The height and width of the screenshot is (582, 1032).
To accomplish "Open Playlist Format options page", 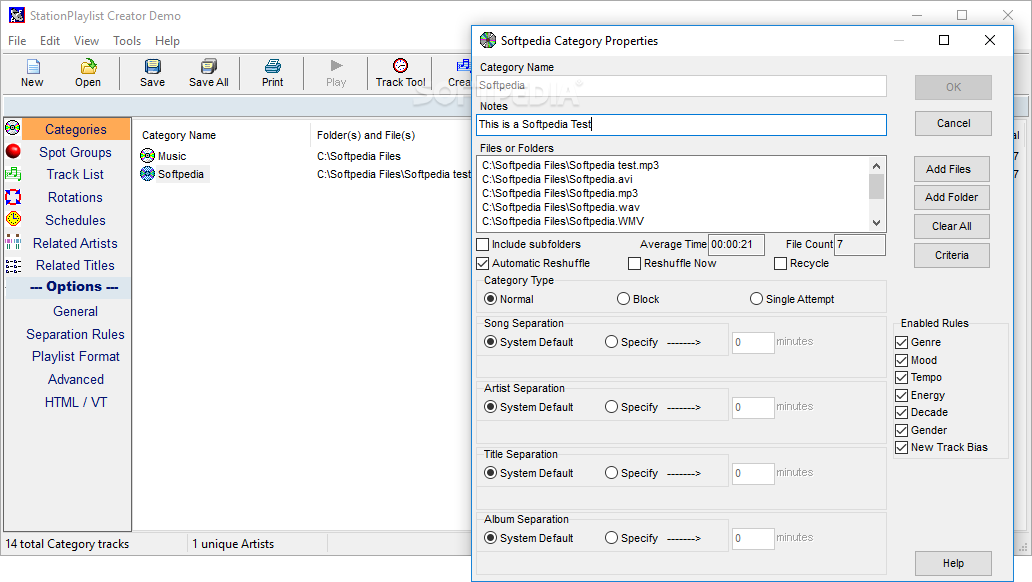I will [76, 356].
